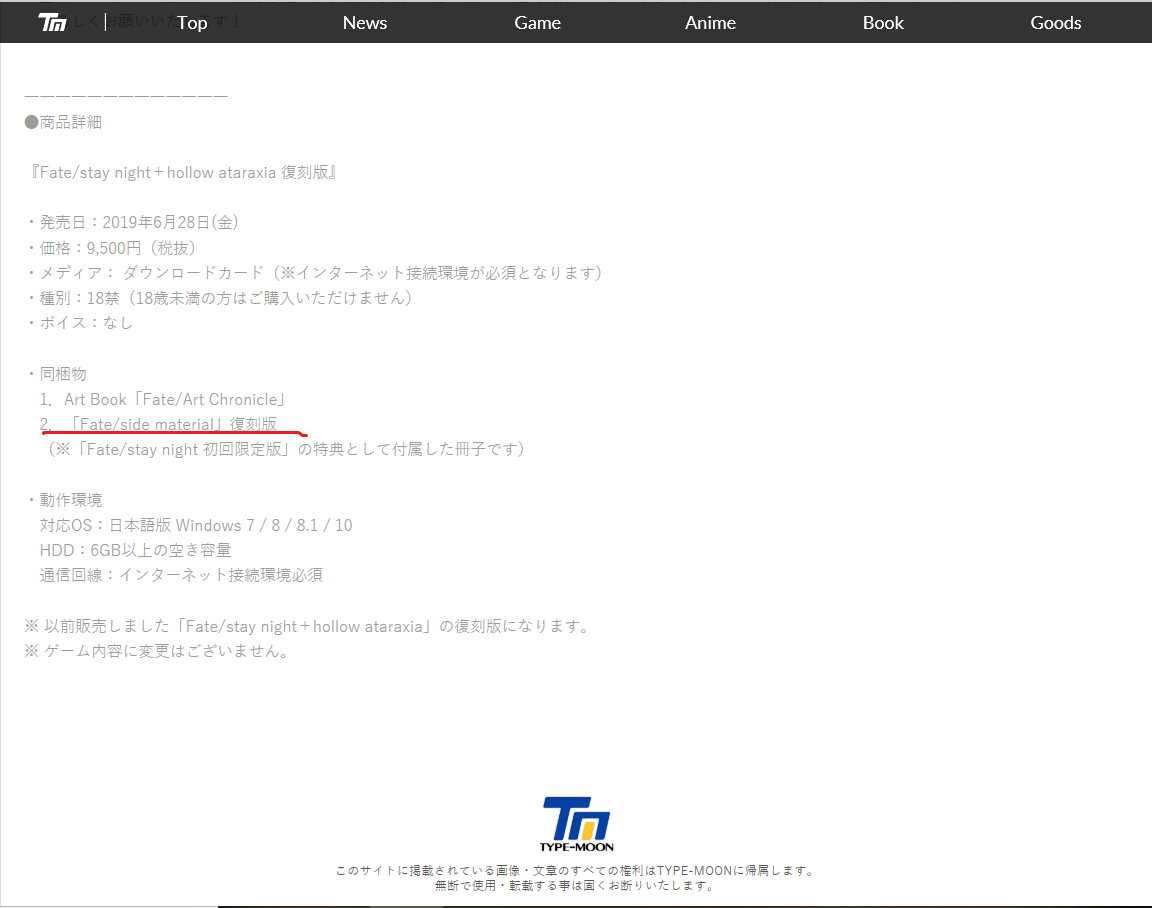Click the 種別 18禁 rating line

point(220,297)
